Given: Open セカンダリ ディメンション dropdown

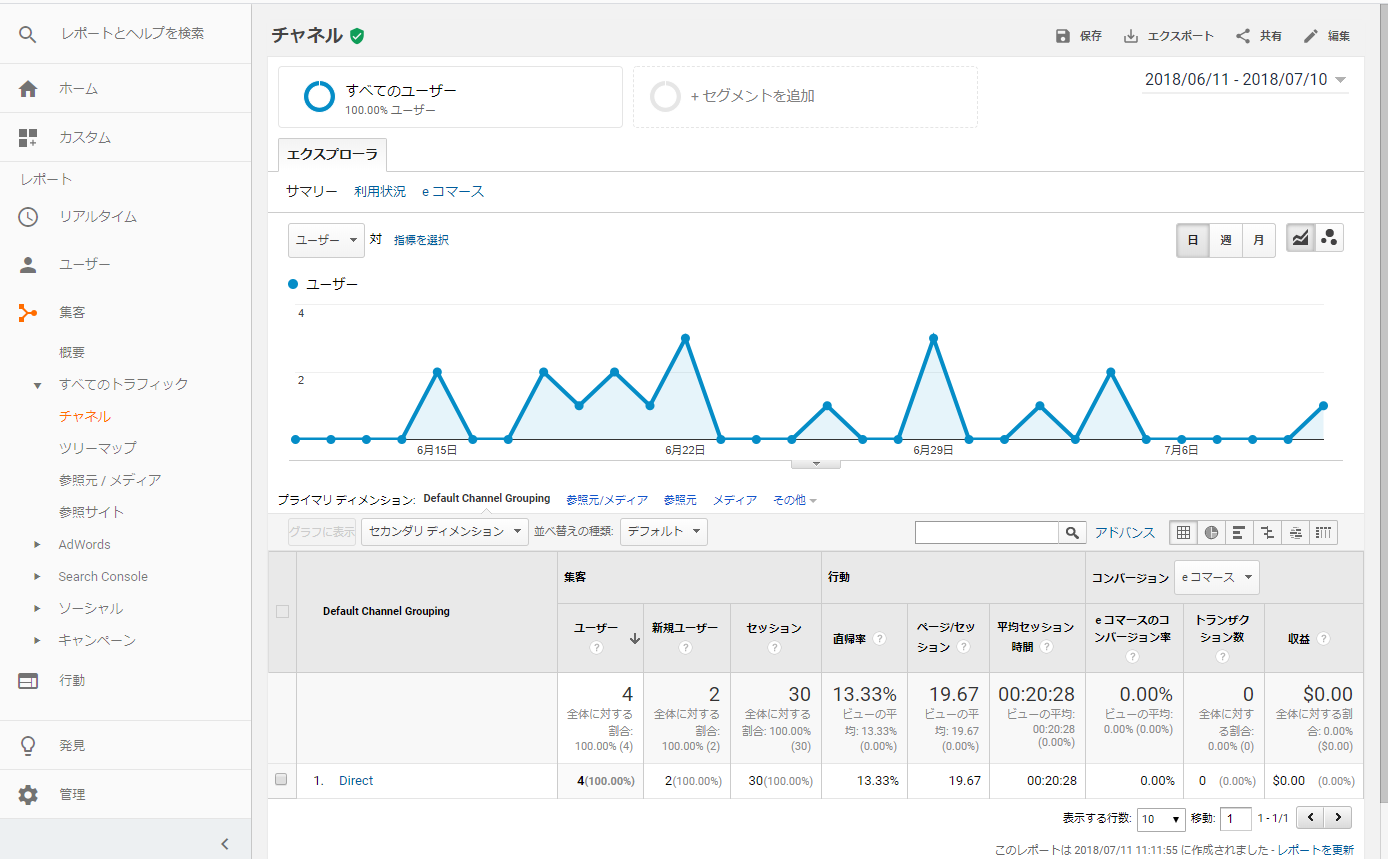Looking at the screenshot, I should 445,532.
